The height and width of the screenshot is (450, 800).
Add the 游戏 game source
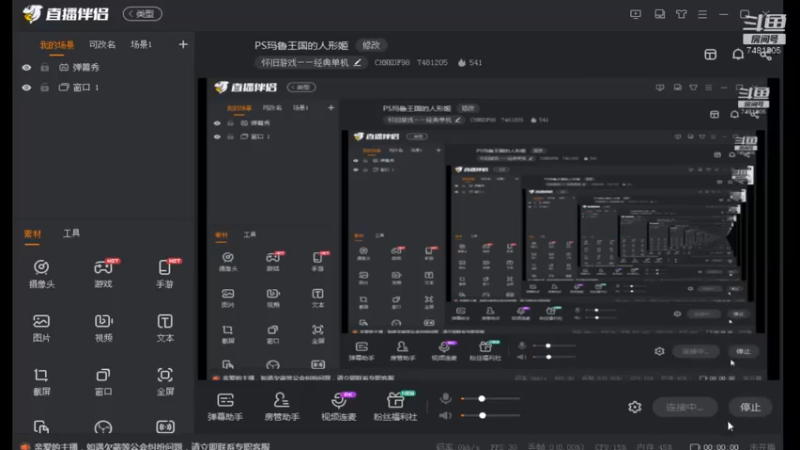pyautogui.click(x=104, y=273)
